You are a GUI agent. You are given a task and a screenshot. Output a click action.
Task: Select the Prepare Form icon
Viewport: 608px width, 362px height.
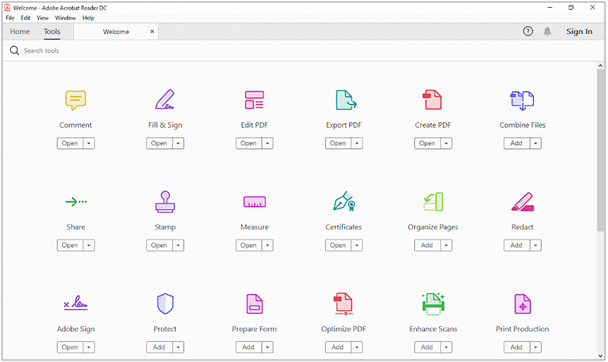(254, 304)
